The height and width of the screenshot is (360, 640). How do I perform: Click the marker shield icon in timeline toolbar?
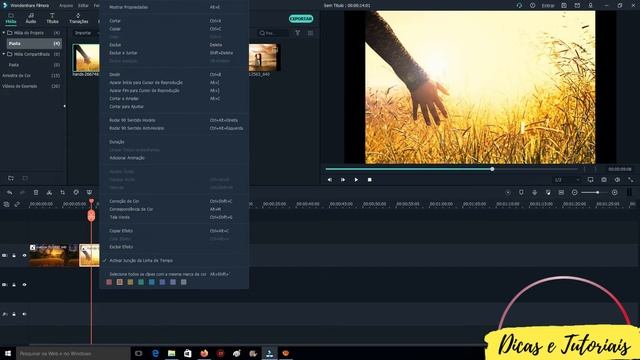(521, 192)
